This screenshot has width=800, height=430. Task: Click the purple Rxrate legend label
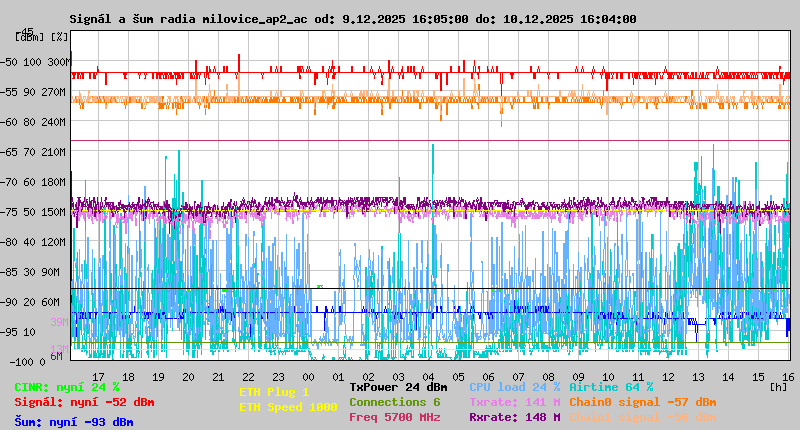click(x=514, y=417)
